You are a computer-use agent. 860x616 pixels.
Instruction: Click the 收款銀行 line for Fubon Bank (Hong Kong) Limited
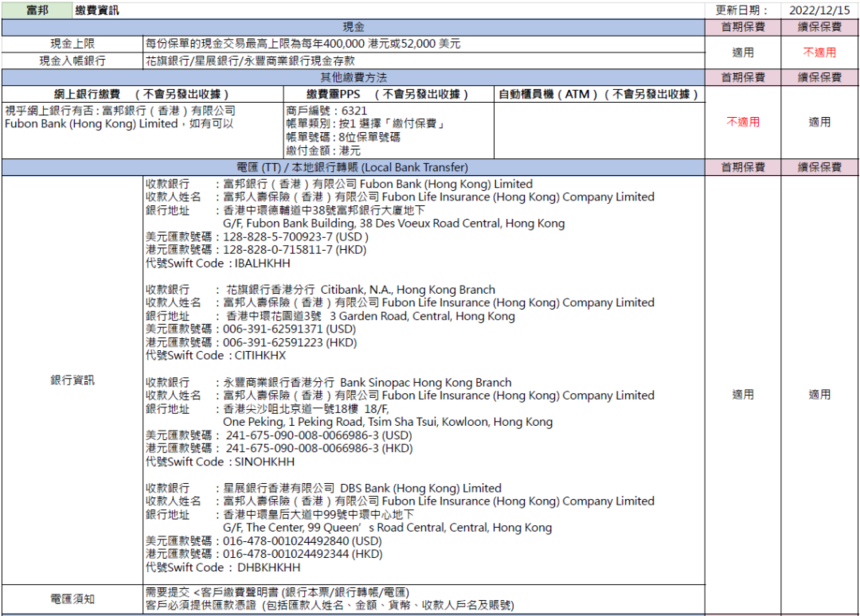click(339, 184)
